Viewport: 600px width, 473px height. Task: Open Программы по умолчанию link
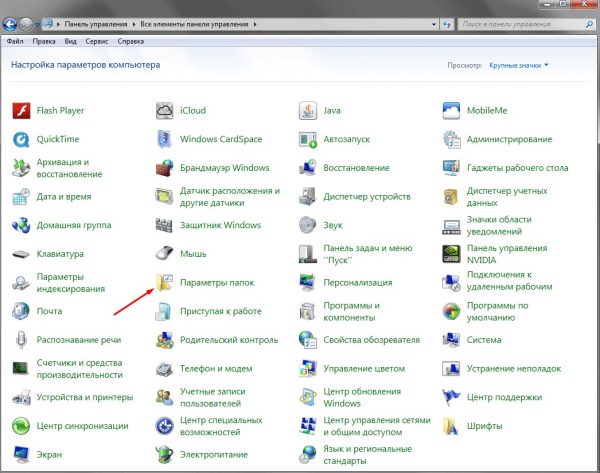pos(497,312)
